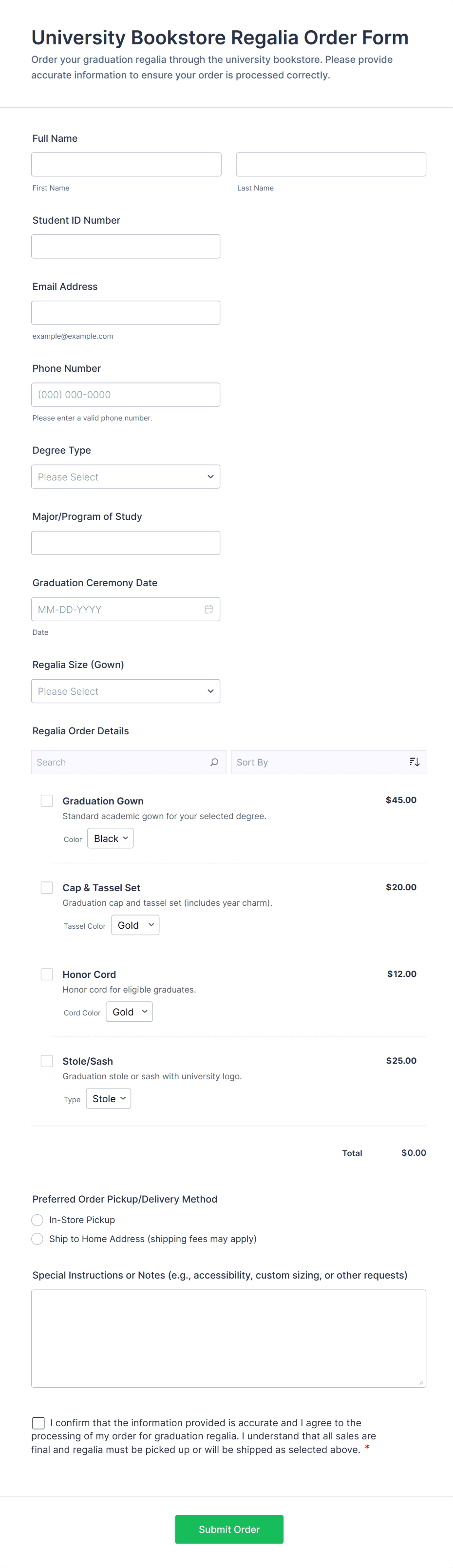Open the Stole Type dropdown

(108, 1099)
